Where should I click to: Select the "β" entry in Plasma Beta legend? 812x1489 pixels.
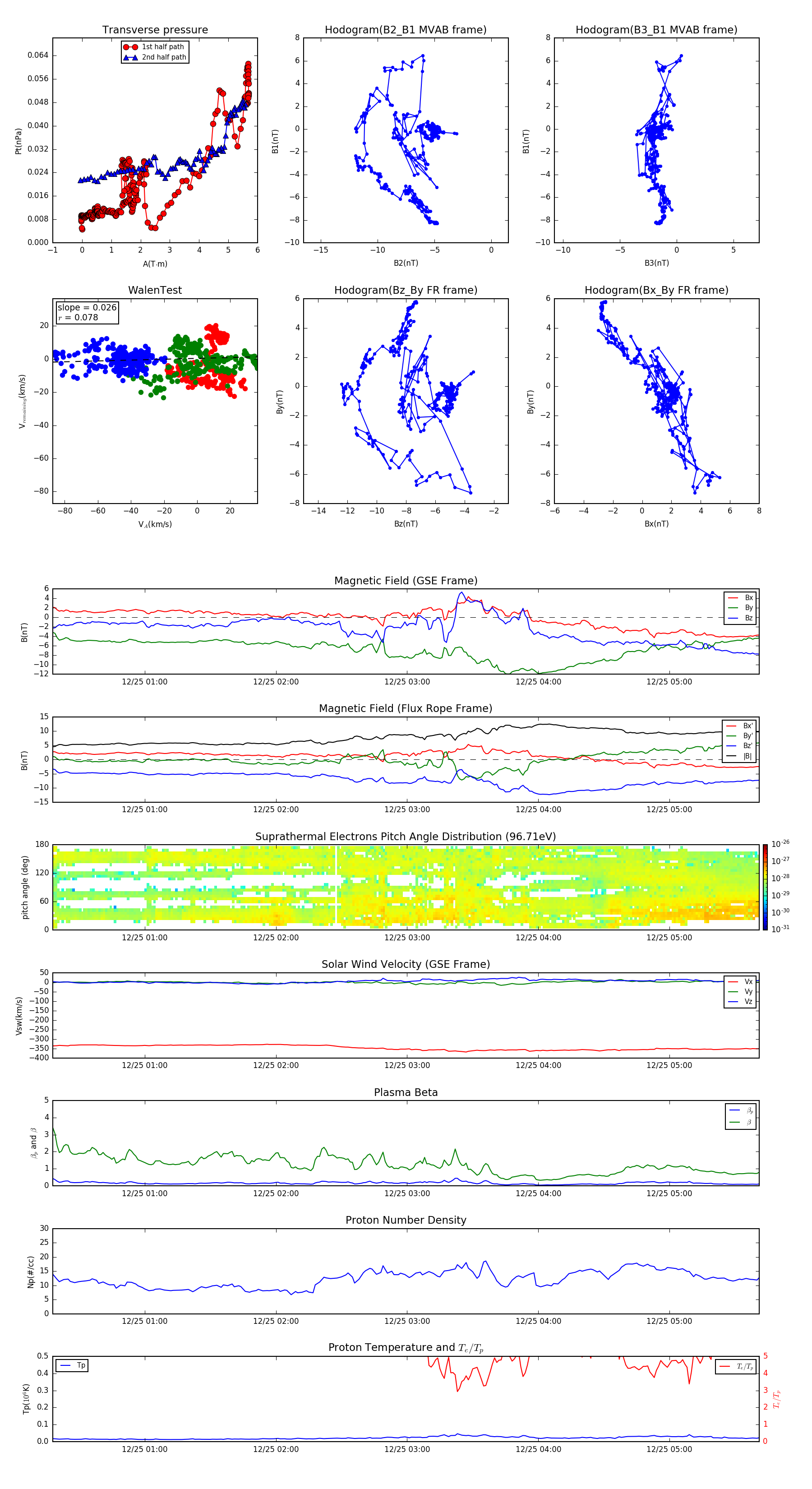[741, 1123]
